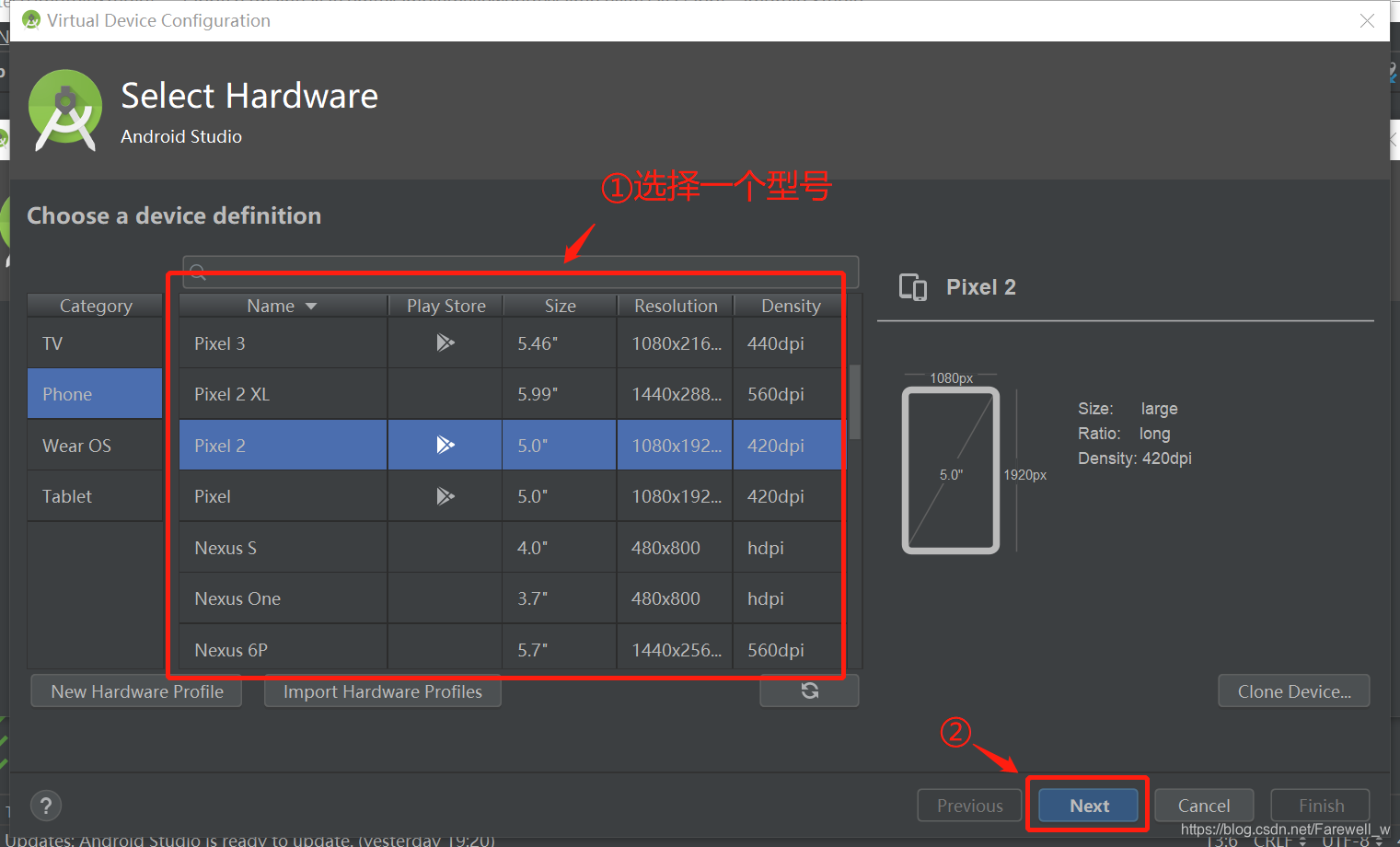Click the CRLF line ending indicator in status bar
The height and width of the screenshot is (847, 1400).
pos(1279,841)
